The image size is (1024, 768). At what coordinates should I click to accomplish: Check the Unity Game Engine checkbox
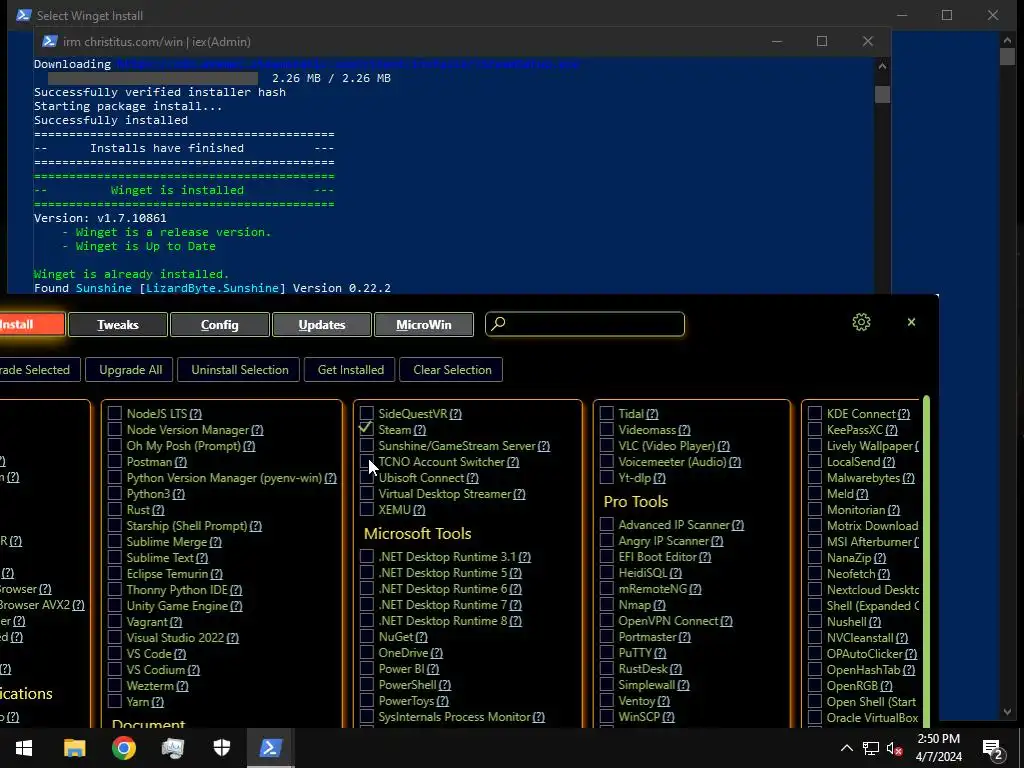pos(115,605)
